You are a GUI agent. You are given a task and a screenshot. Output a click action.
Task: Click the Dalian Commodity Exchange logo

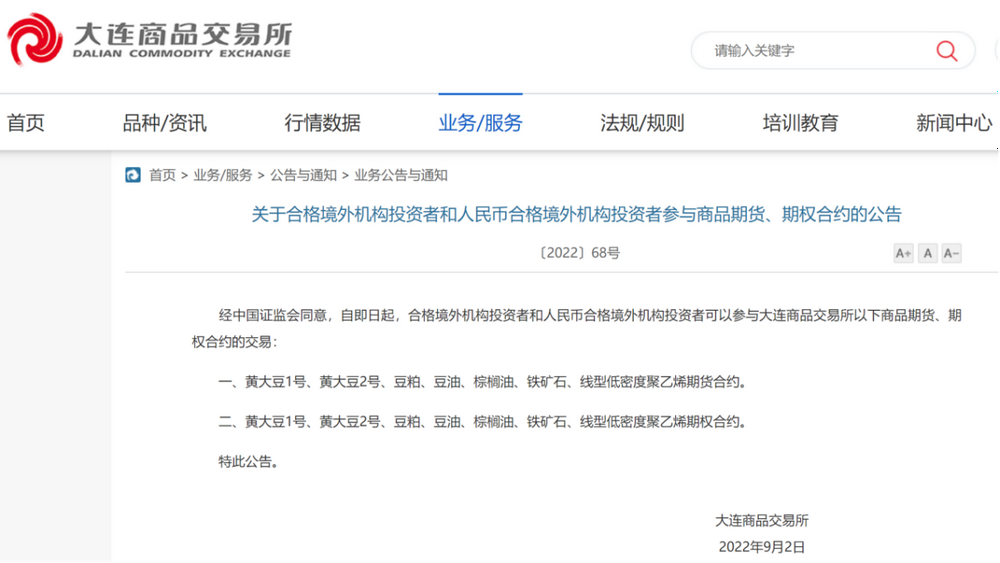tap(149, 40)
